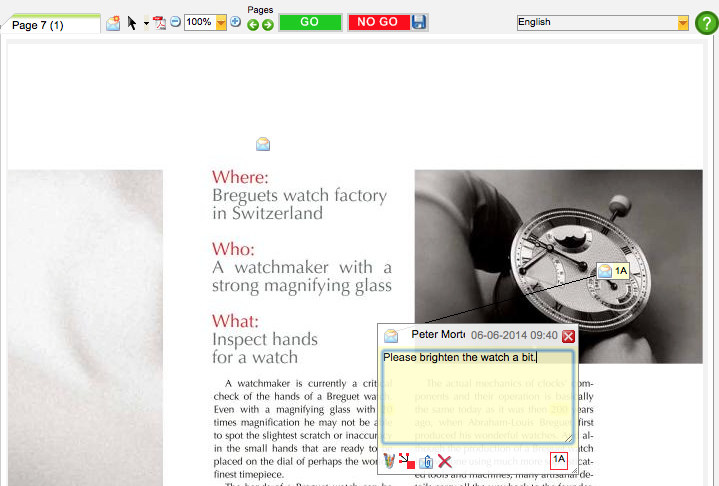Click the What: heading

235,321
